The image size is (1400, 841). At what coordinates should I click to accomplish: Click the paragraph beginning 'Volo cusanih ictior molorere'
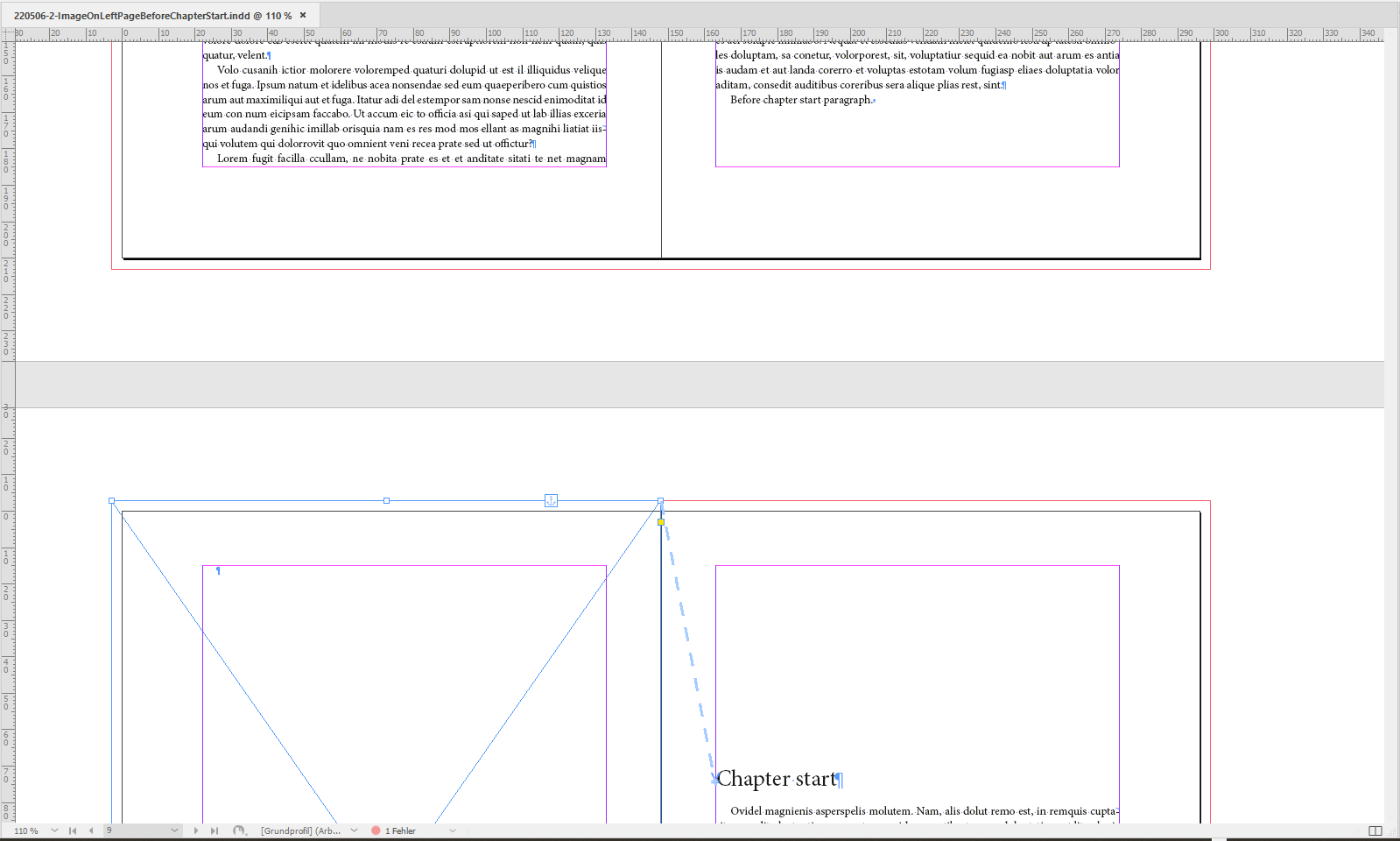[405, 107]
